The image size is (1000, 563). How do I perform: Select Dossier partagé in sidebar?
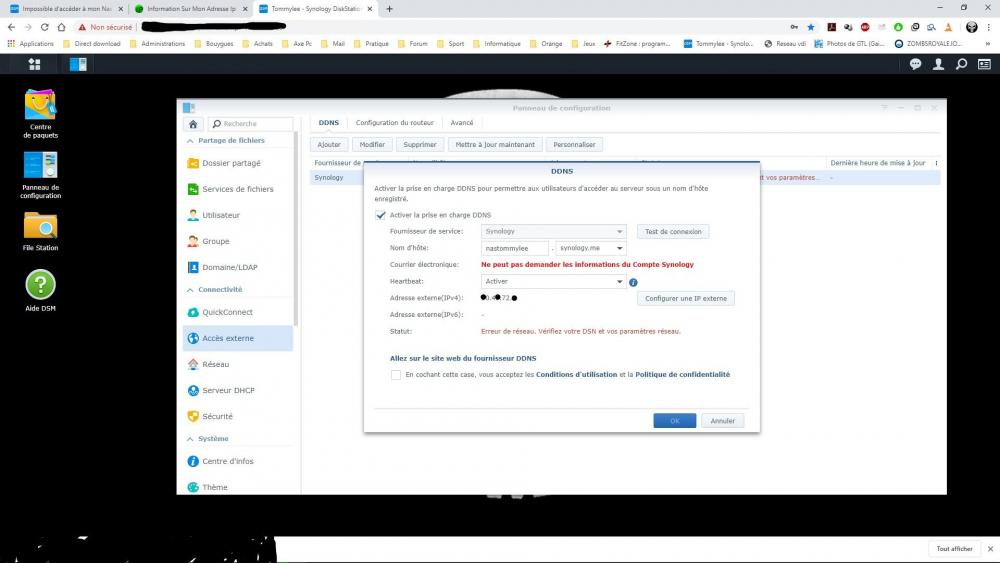pyautogui.click(x=238, y=163)
